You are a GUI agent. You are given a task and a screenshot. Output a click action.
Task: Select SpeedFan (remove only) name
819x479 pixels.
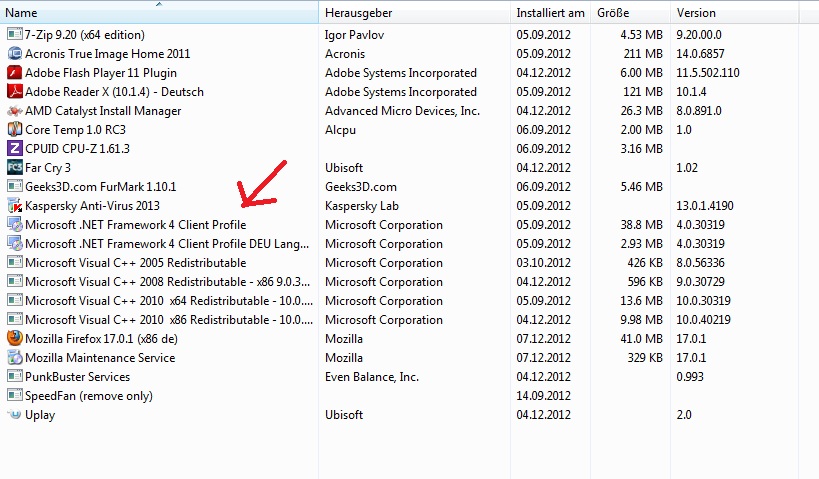89,396
